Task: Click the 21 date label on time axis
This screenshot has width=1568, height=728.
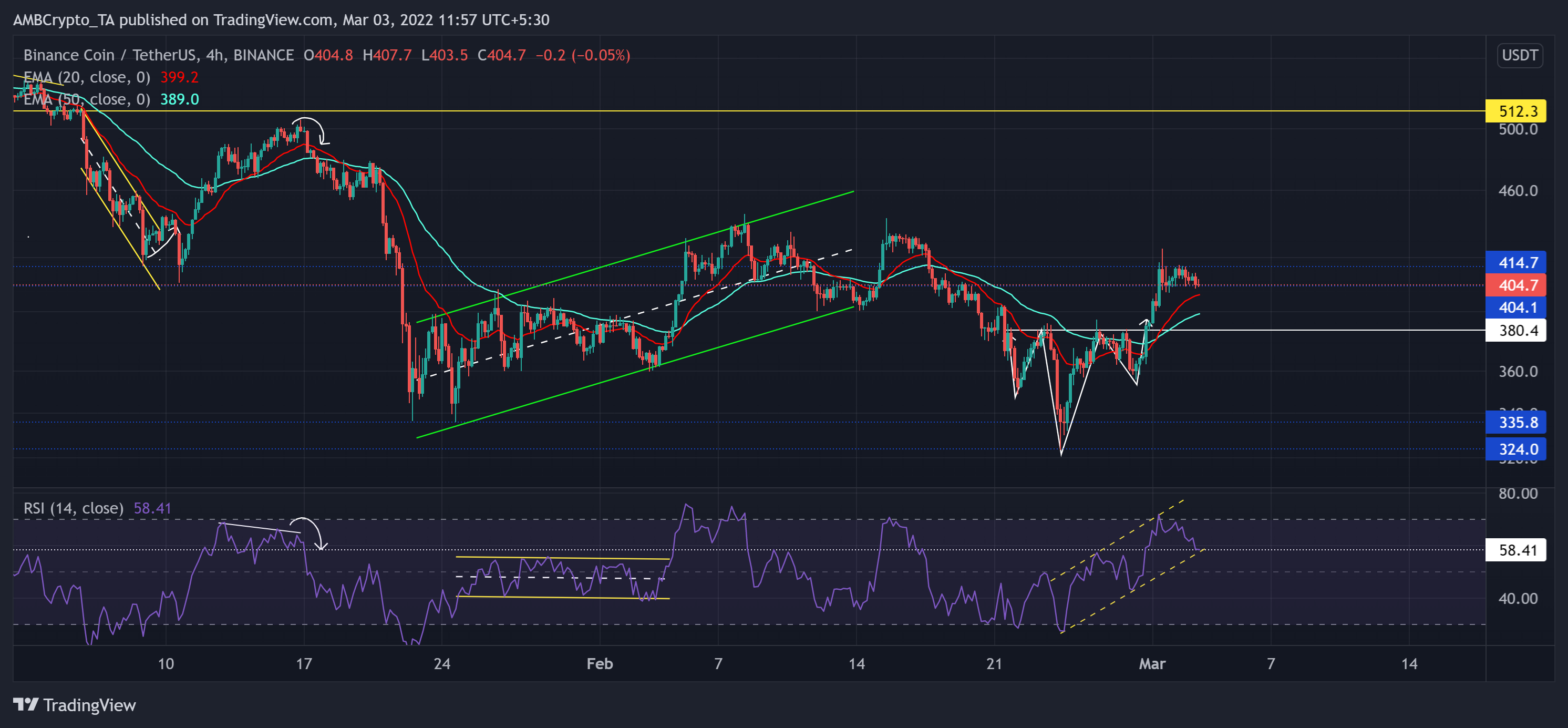Action: click(x=994, y=663)
